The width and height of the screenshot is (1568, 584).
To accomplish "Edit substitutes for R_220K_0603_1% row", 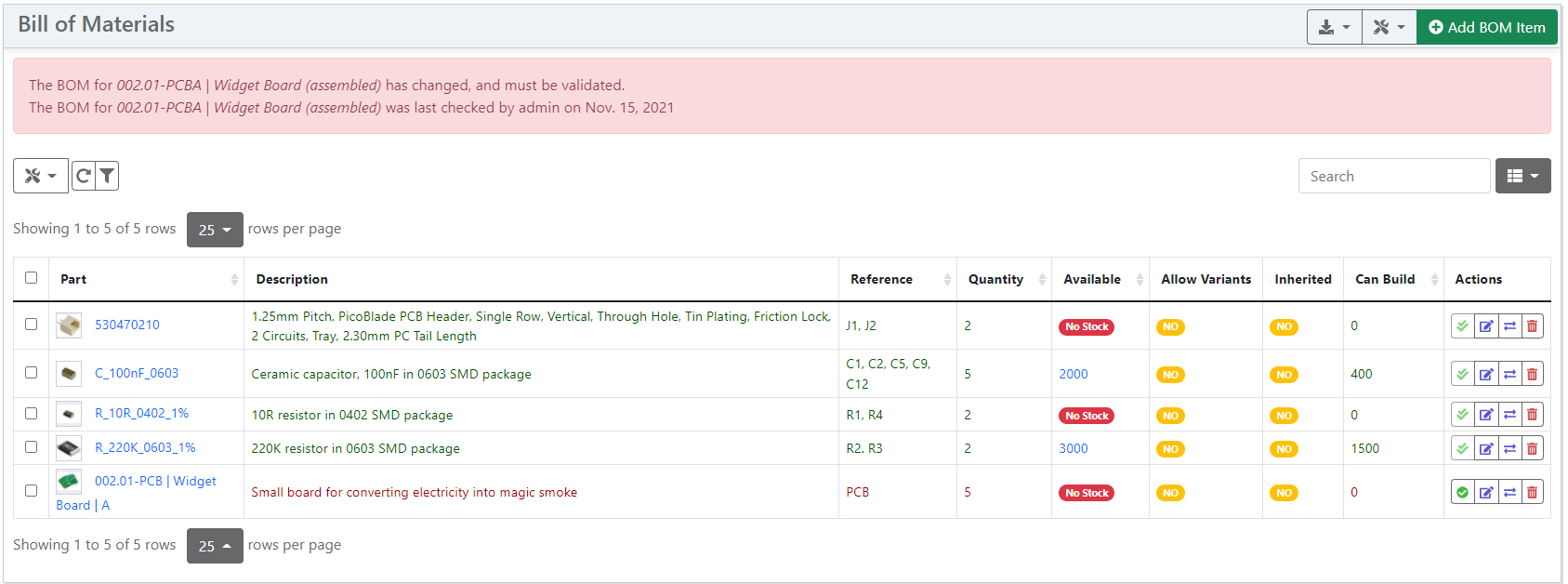I will point(1509,449).
